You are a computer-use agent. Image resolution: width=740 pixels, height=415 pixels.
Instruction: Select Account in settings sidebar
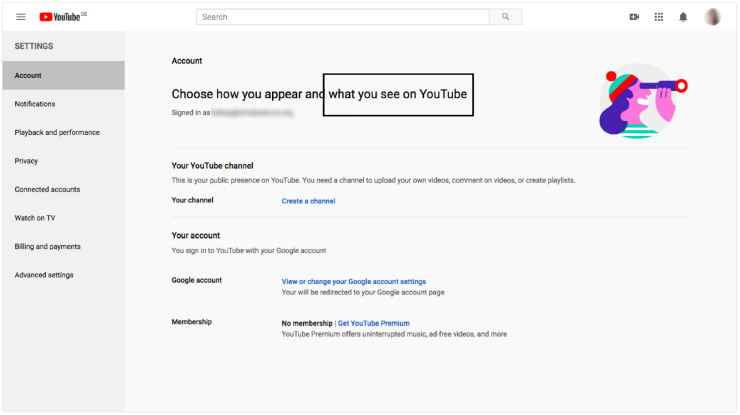pos(64,75)
